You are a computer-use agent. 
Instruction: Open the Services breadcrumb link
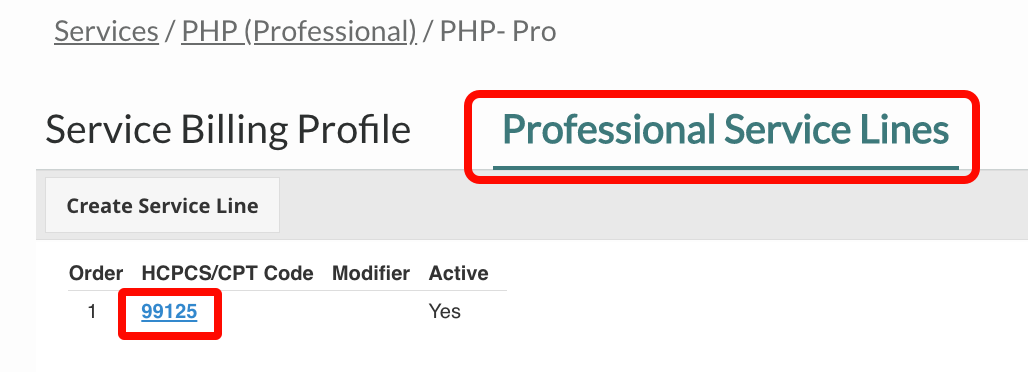pos(106,31)
